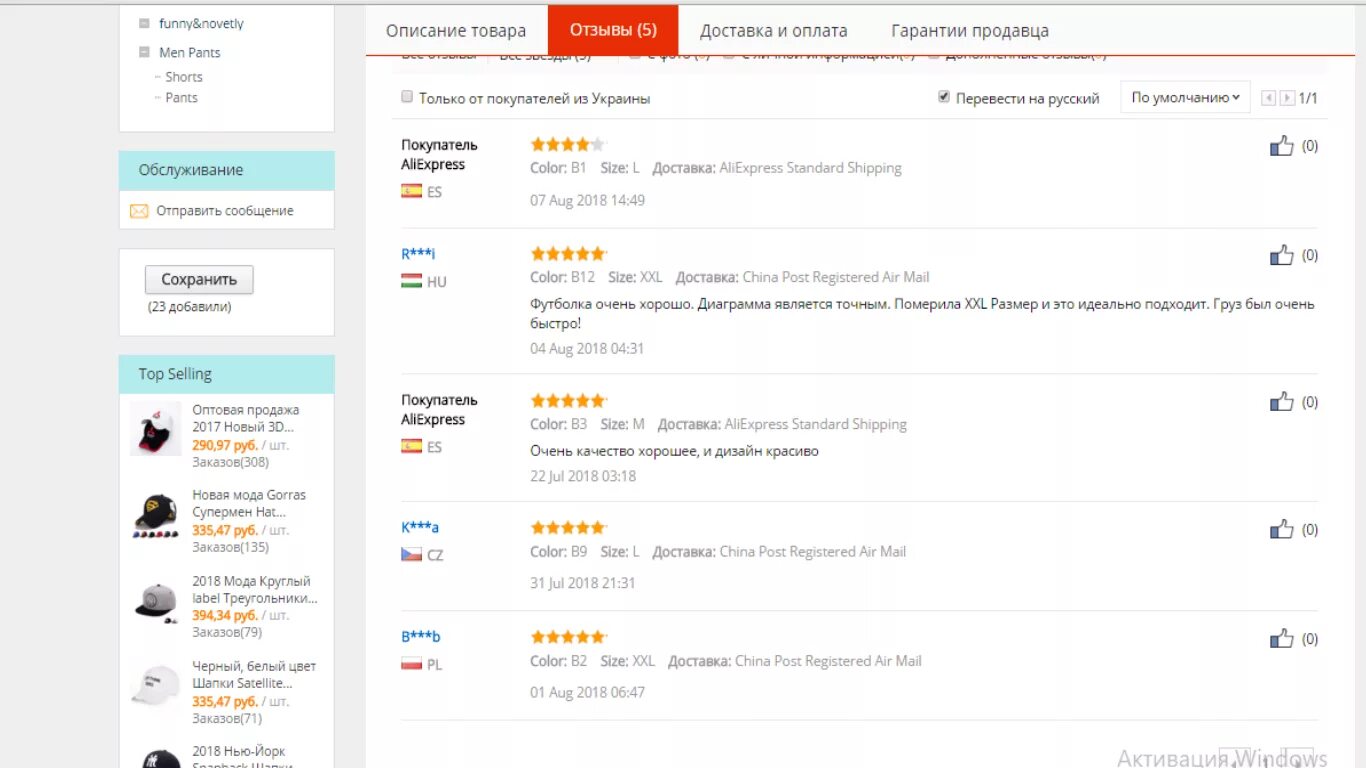
Task: Open the Shorts subcategory
Action: (184, 77)
